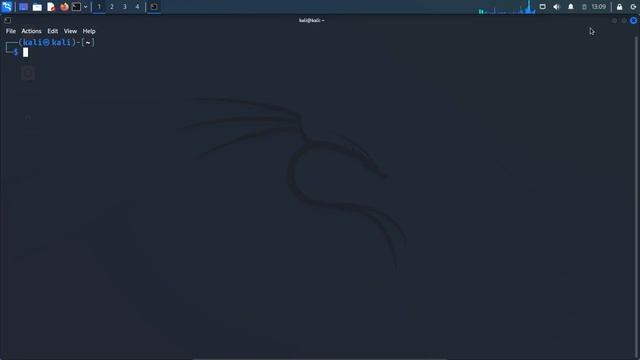The width and height of the screenshot is (640, 360).
Task: Open the View menu
Action: click(70, 31)
